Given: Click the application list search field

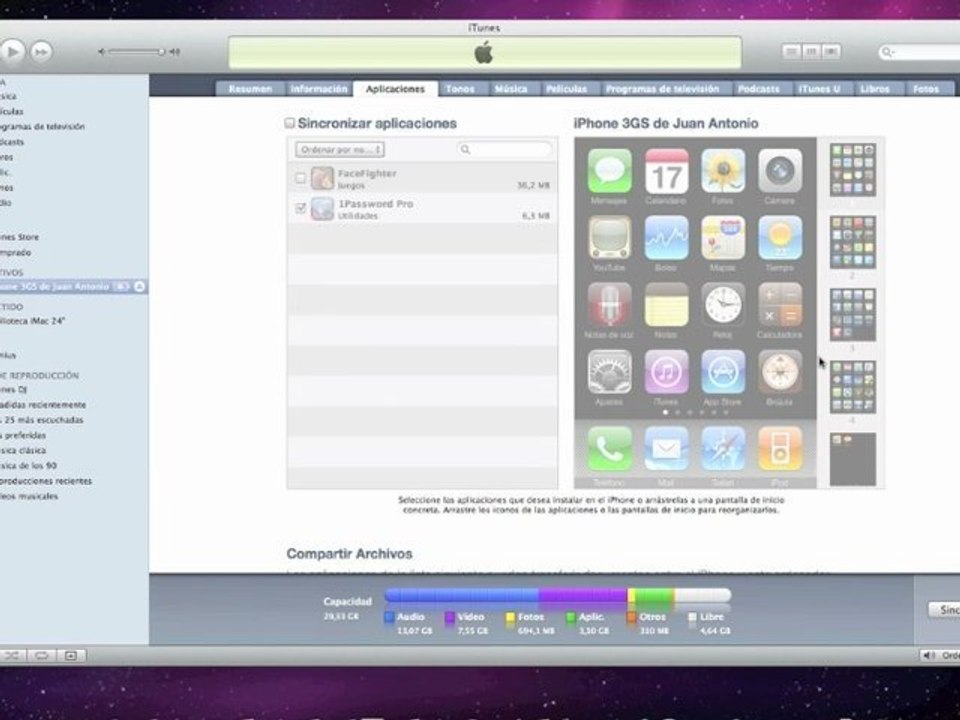Looking at the screenshot, I should [504, 149].
